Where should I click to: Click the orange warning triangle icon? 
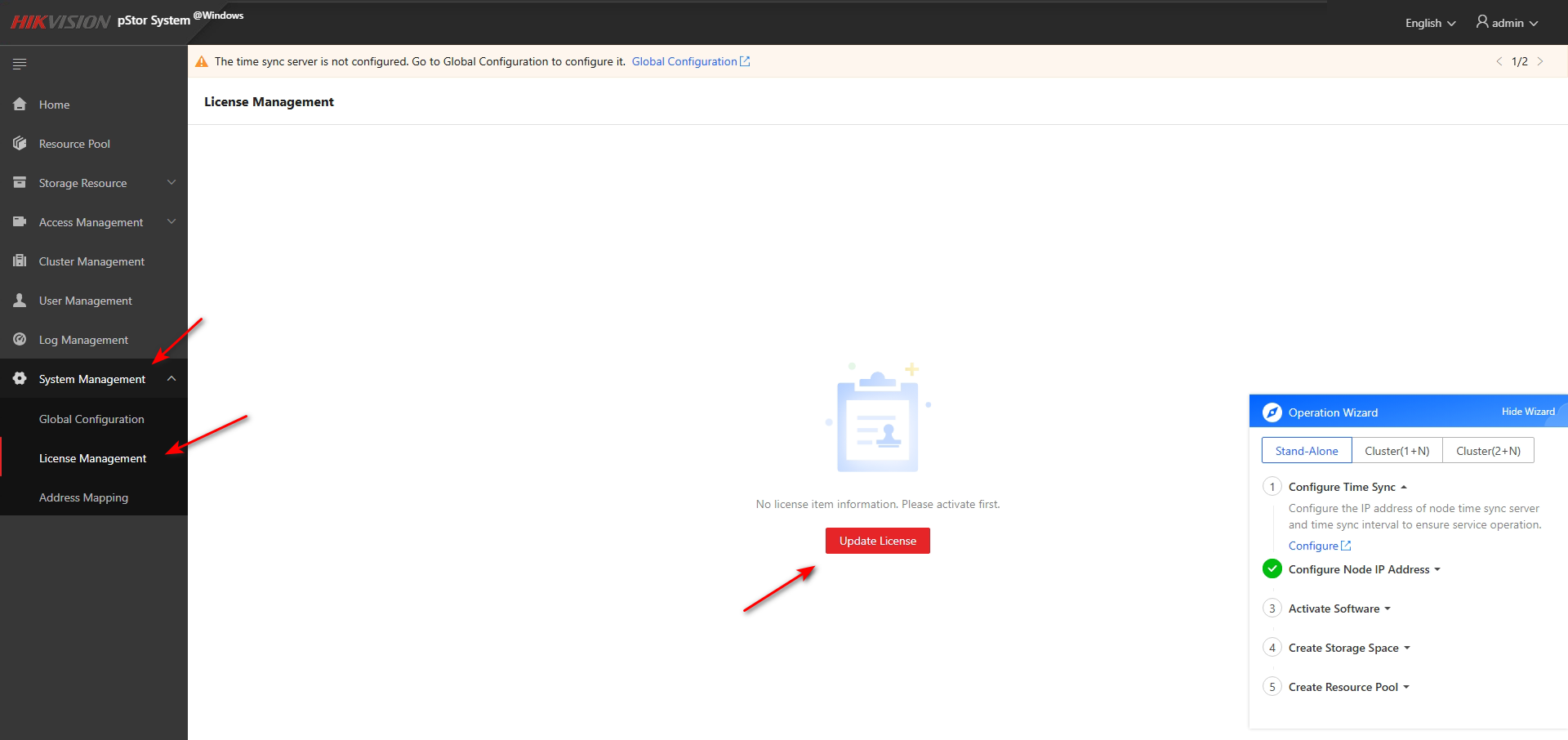click(x=202, y=61)
